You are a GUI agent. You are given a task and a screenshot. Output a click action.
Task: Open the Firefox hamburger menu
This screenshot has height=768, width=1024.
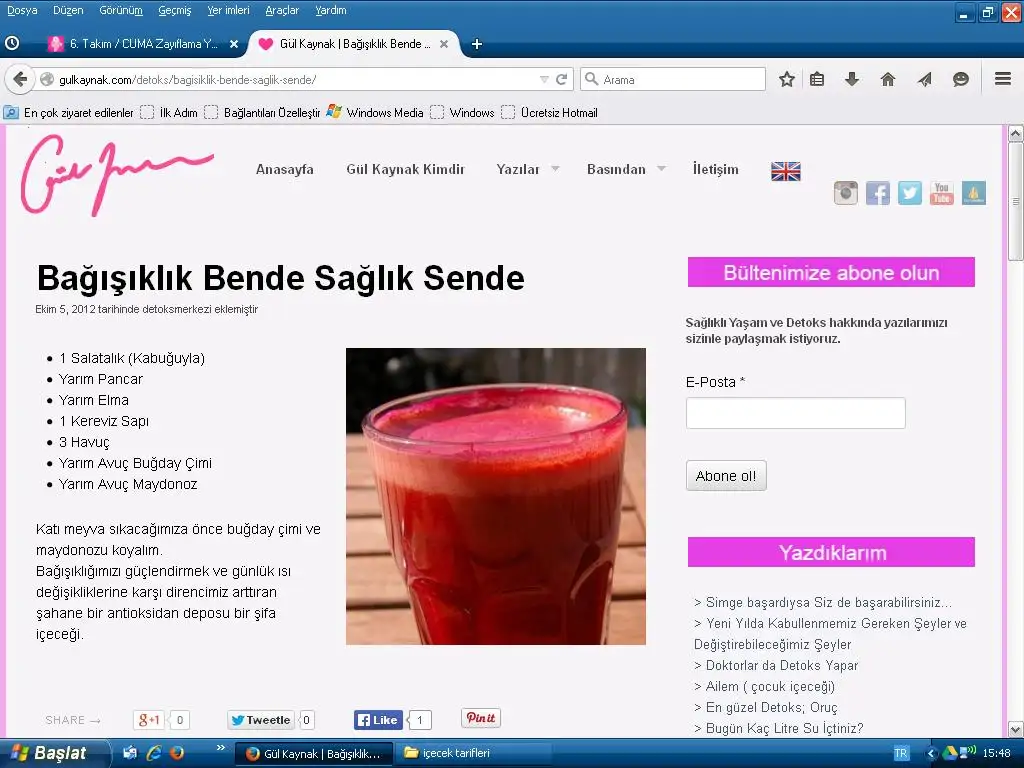point(1003,79)
